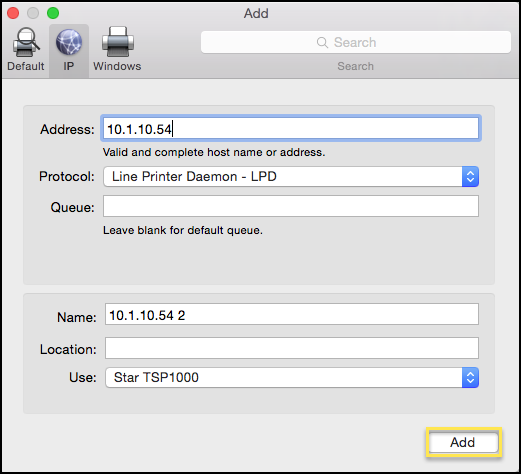This screenshot has height=474, width=521.
Task: Open the Windows printer icon tab
Action: click(x=118, y=42)
